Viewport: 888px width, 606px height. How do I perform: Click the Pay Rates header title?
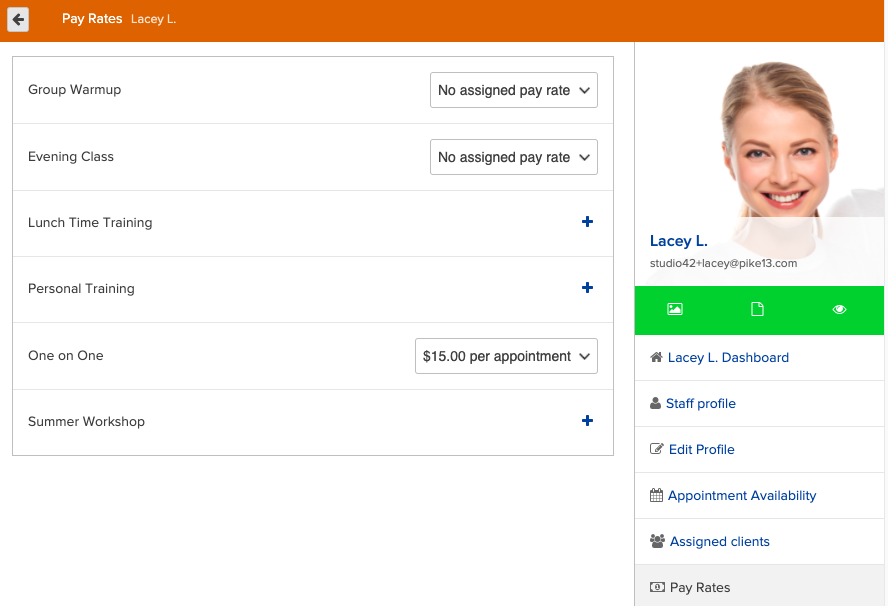tap(92, 19)
